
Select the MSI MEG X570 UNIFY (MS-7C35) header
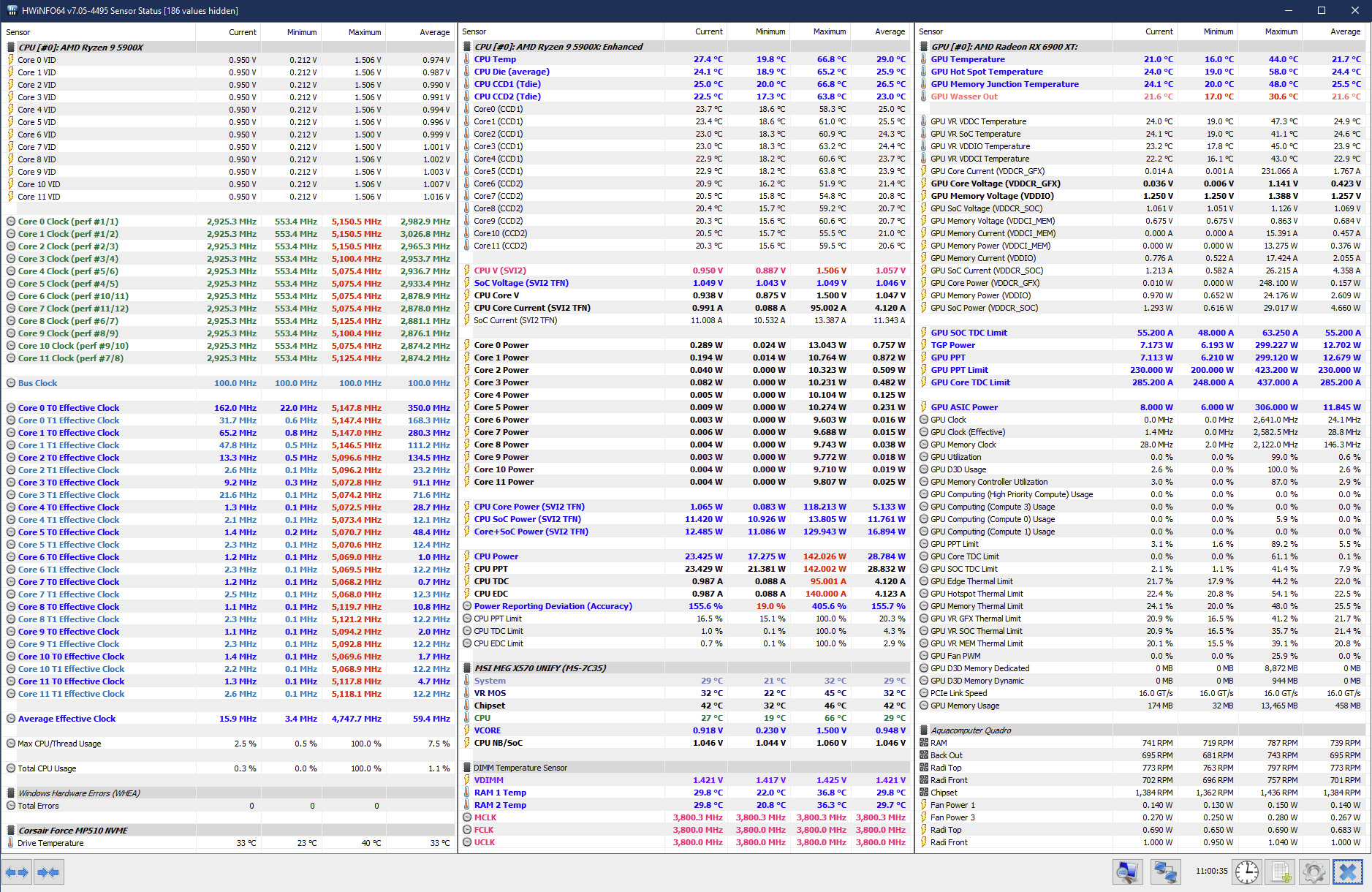click(686, 668)
